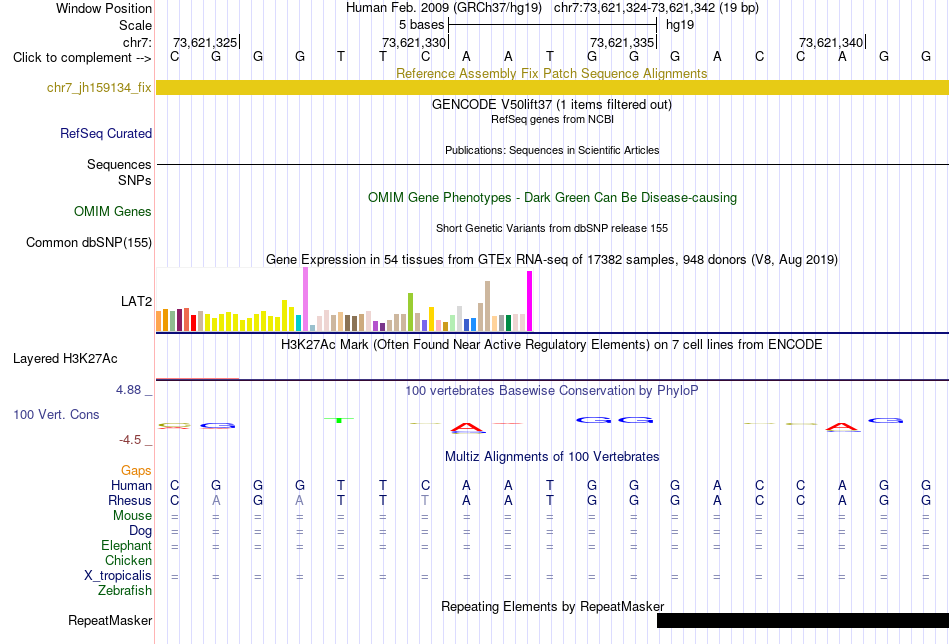This screenshot has width=950, height=644.
Task: Open Short Genetic Variants from dbSNP title
Action: (x=552, y=228)
